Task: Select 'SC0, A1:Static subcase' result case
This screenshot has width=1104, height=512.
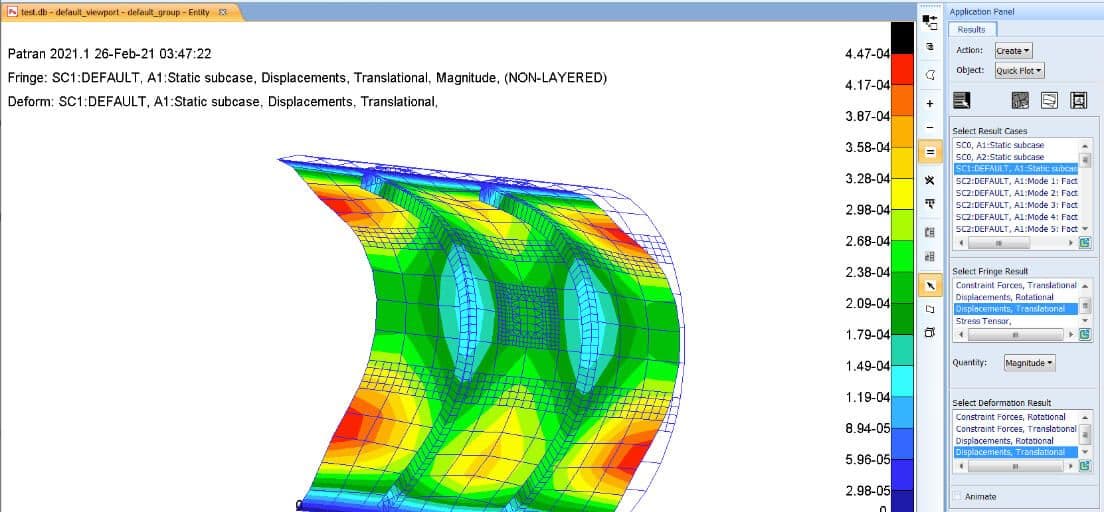Action: click(x=1000, y=145)
